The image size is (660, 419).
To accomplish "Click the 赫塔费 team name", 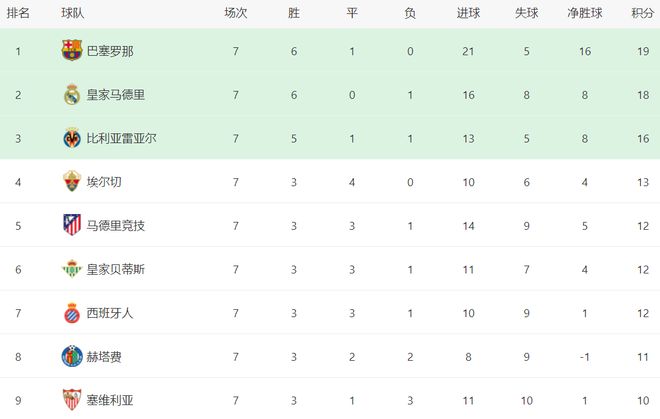I will 104,356.
